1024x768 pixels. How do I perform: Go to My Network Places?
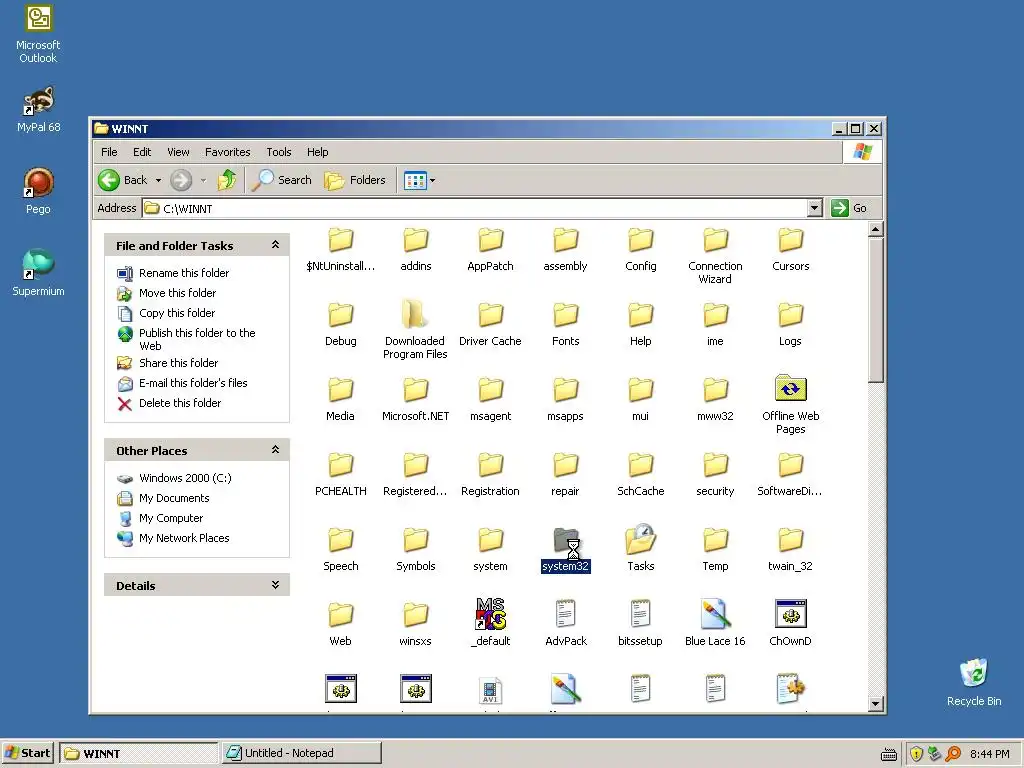[173, 538]
